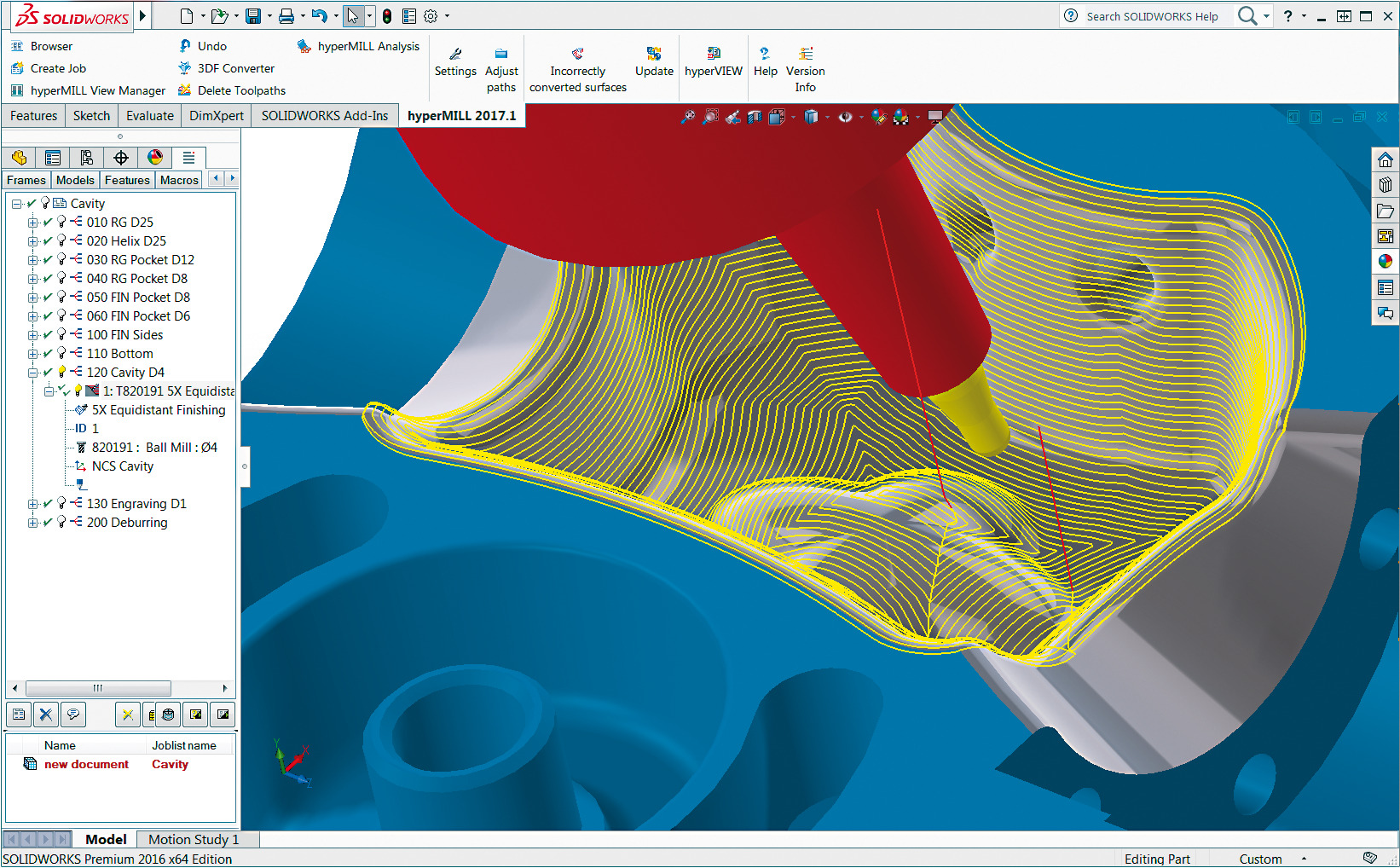Collapse the T820191 5X Equidistant entry
1400x868 pixels.
point(49,391)
